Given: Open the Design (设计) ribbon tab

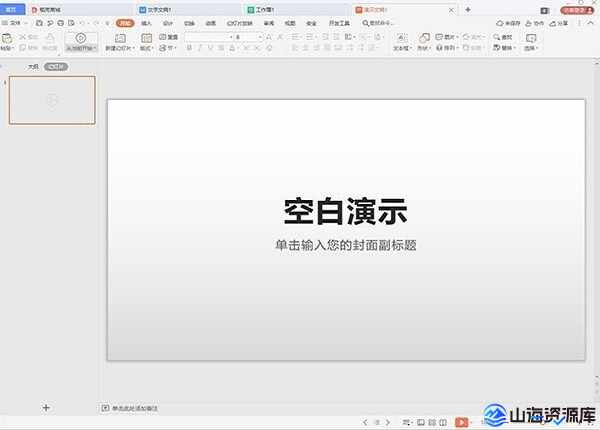Looking at the screenshot, I should (168, 23).
